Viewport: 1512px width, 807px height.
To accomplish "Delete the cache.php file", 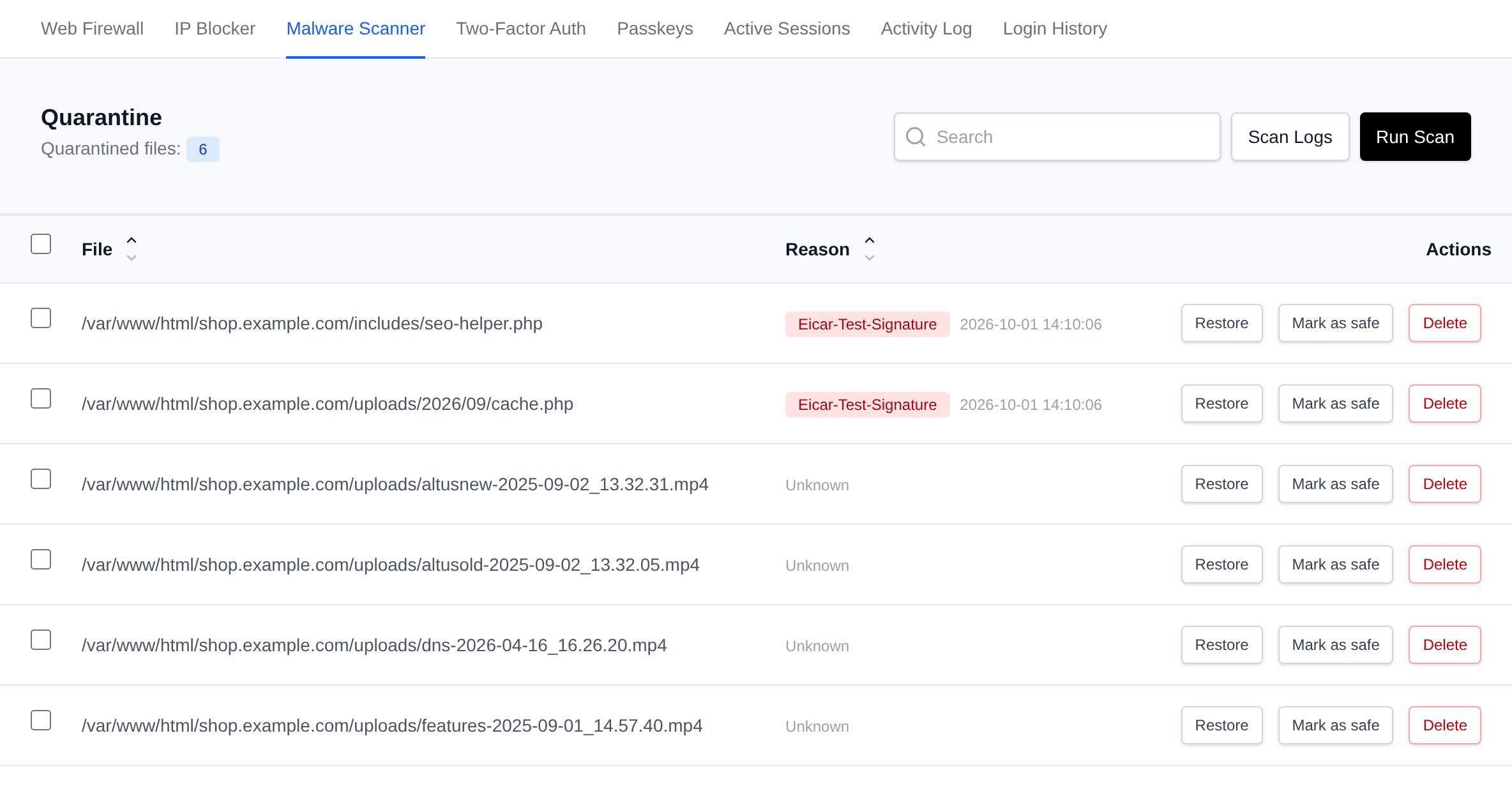I will 1444,403.
